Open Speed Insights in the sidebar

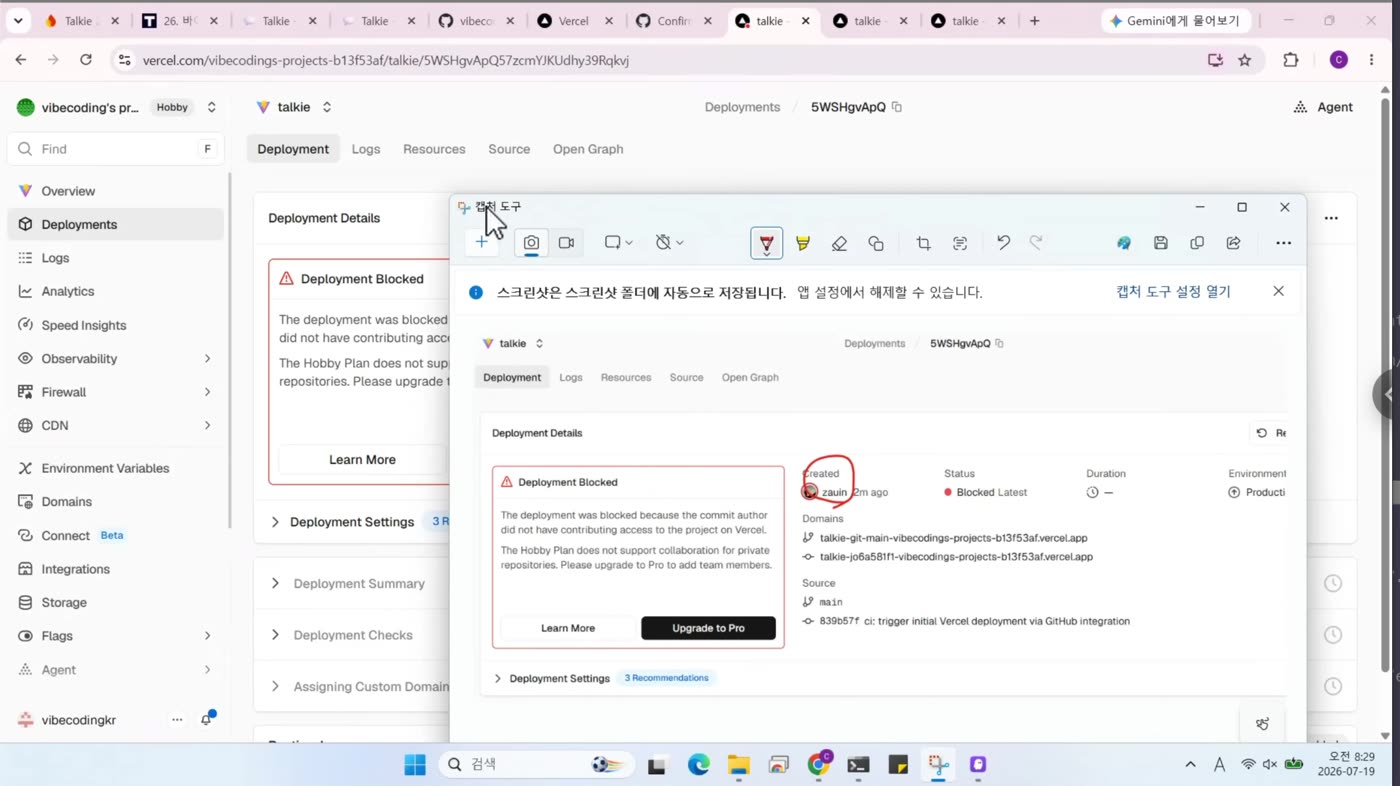[116, 325]
